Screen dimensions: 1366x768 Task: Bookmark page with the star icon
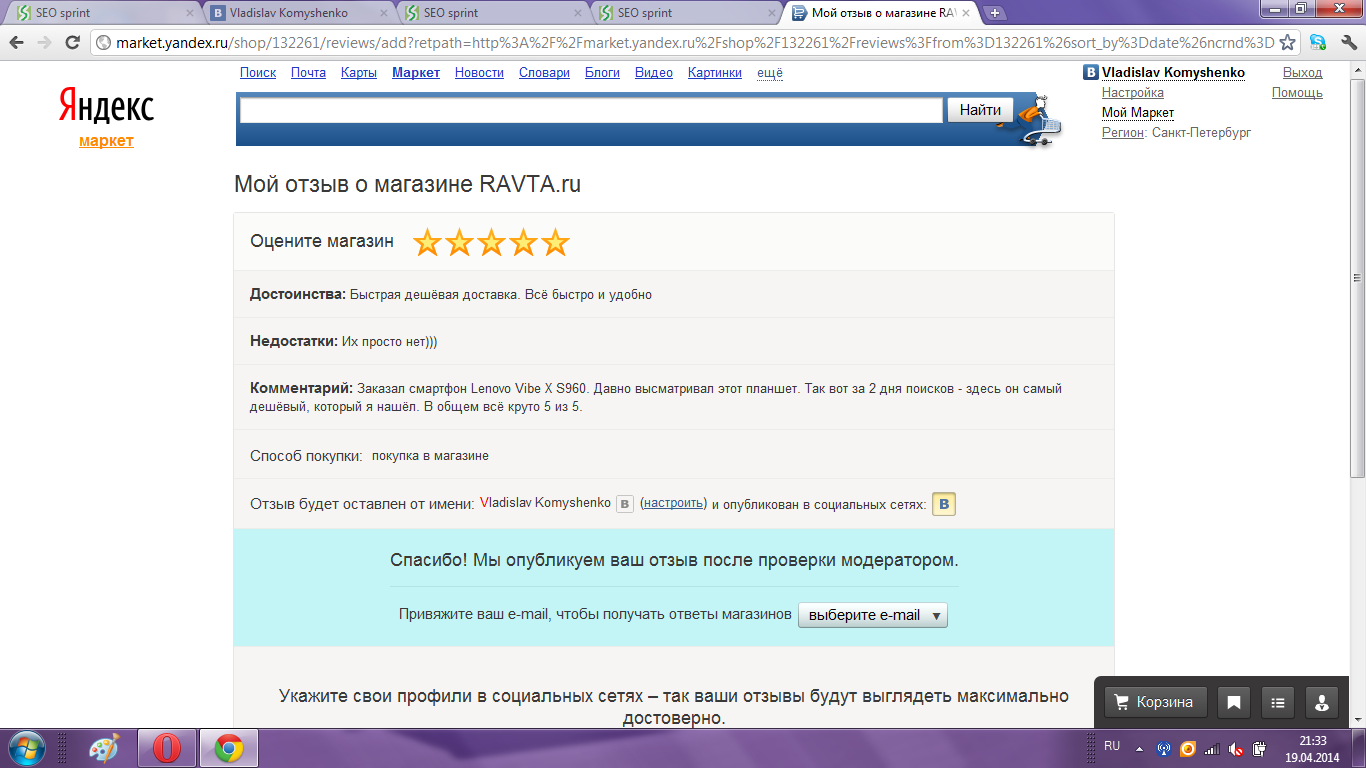pos(1287,43)
